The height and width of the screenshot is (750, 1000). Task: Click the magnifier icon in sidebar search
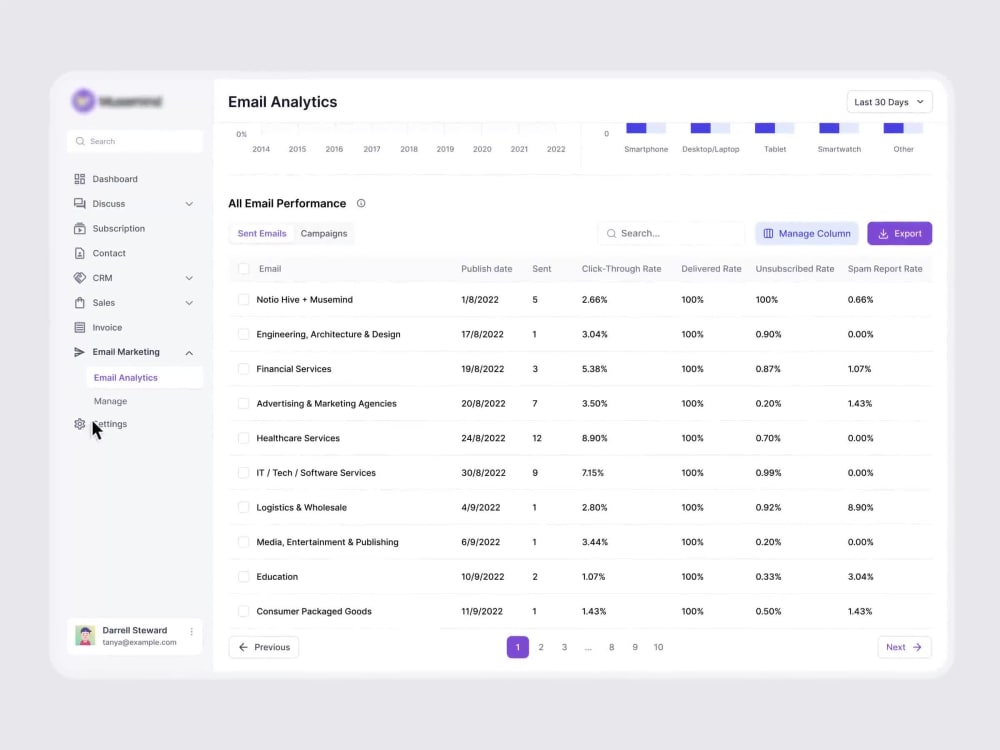click(x=80, y=142)
